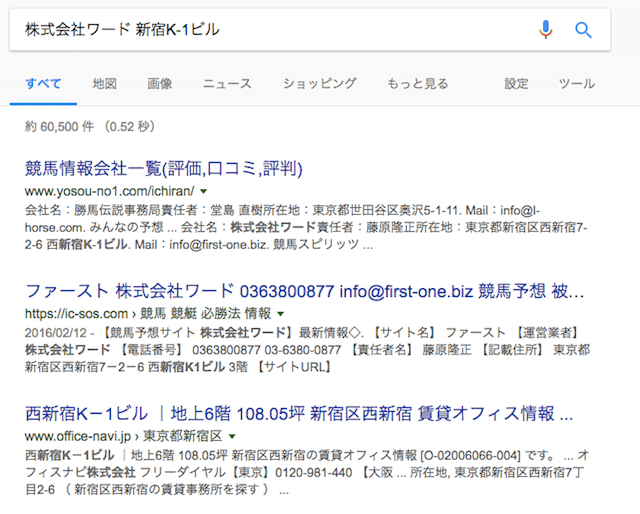Expand the dropdown arrow beside www.yosou-no1.com/ichiran/
The height and width of the screenshot is (514, 640).
(x=204, y=191)
